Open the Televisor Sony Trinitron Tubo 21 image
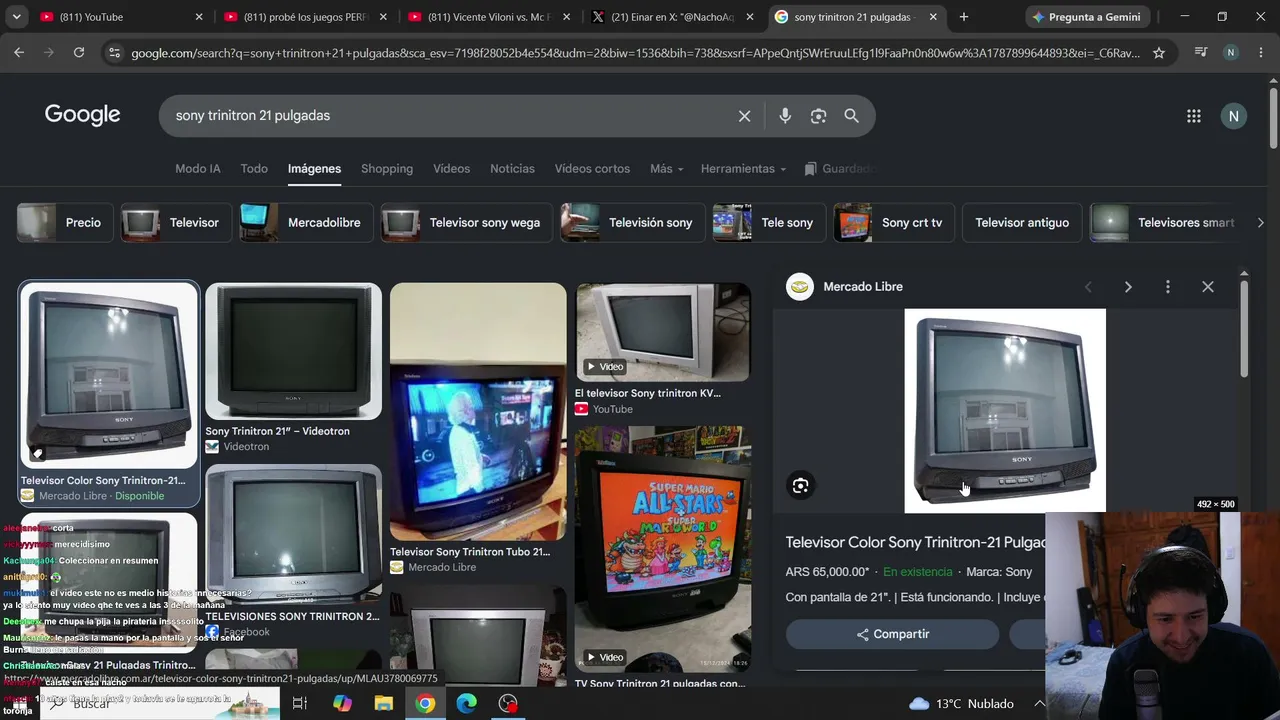 [x=478, y=411]
